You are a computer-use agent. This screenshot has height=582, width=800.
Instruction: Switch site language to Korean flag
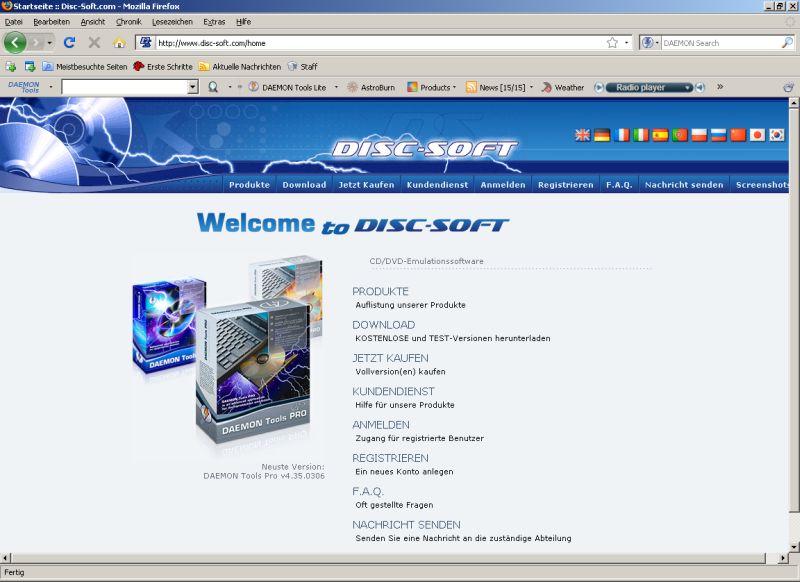(x=776, y=135)
